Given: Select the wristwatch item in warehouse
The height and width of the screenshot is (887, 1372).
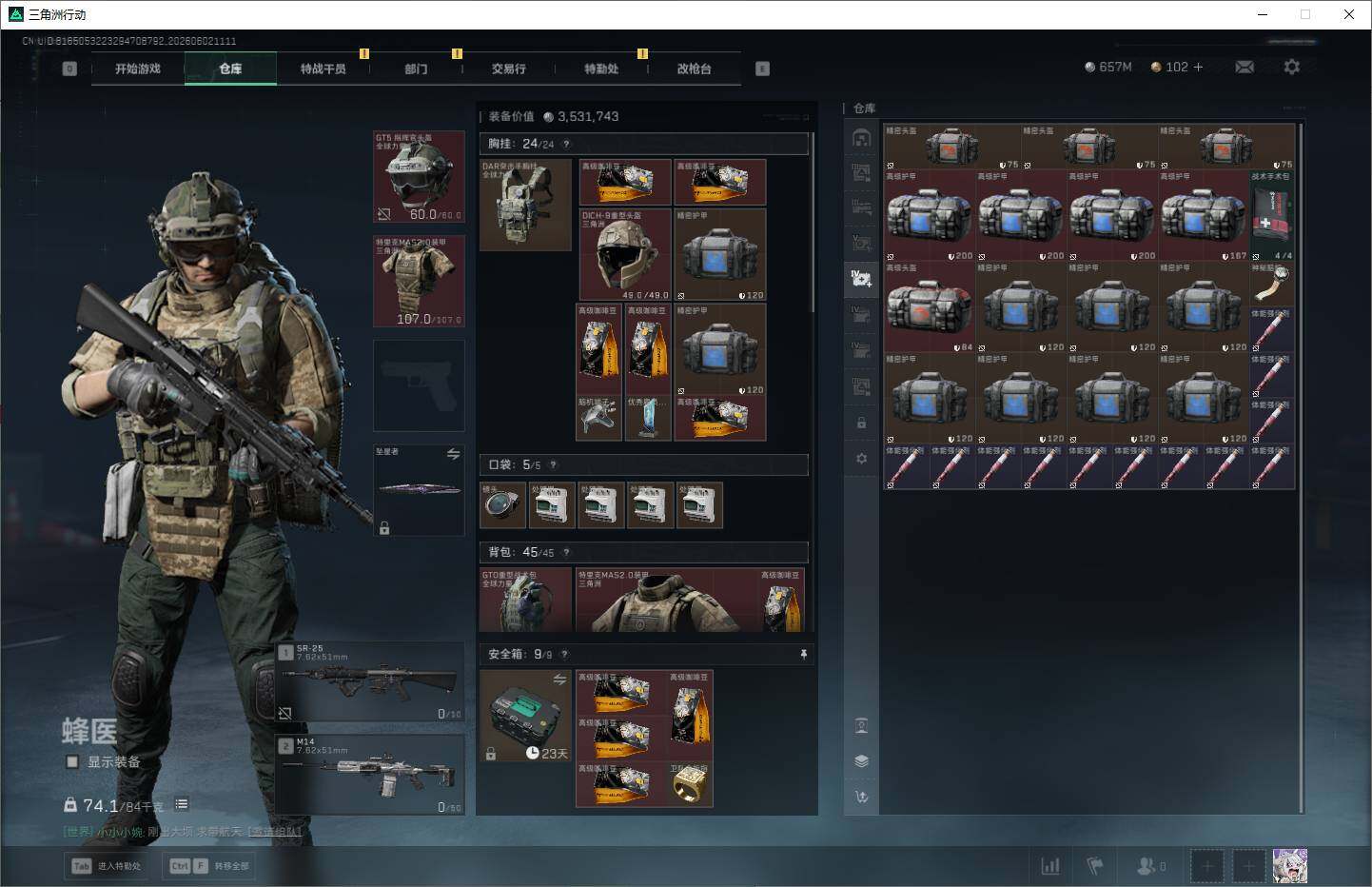Looking at the screenshot, I should click(x=1271, y=285).
